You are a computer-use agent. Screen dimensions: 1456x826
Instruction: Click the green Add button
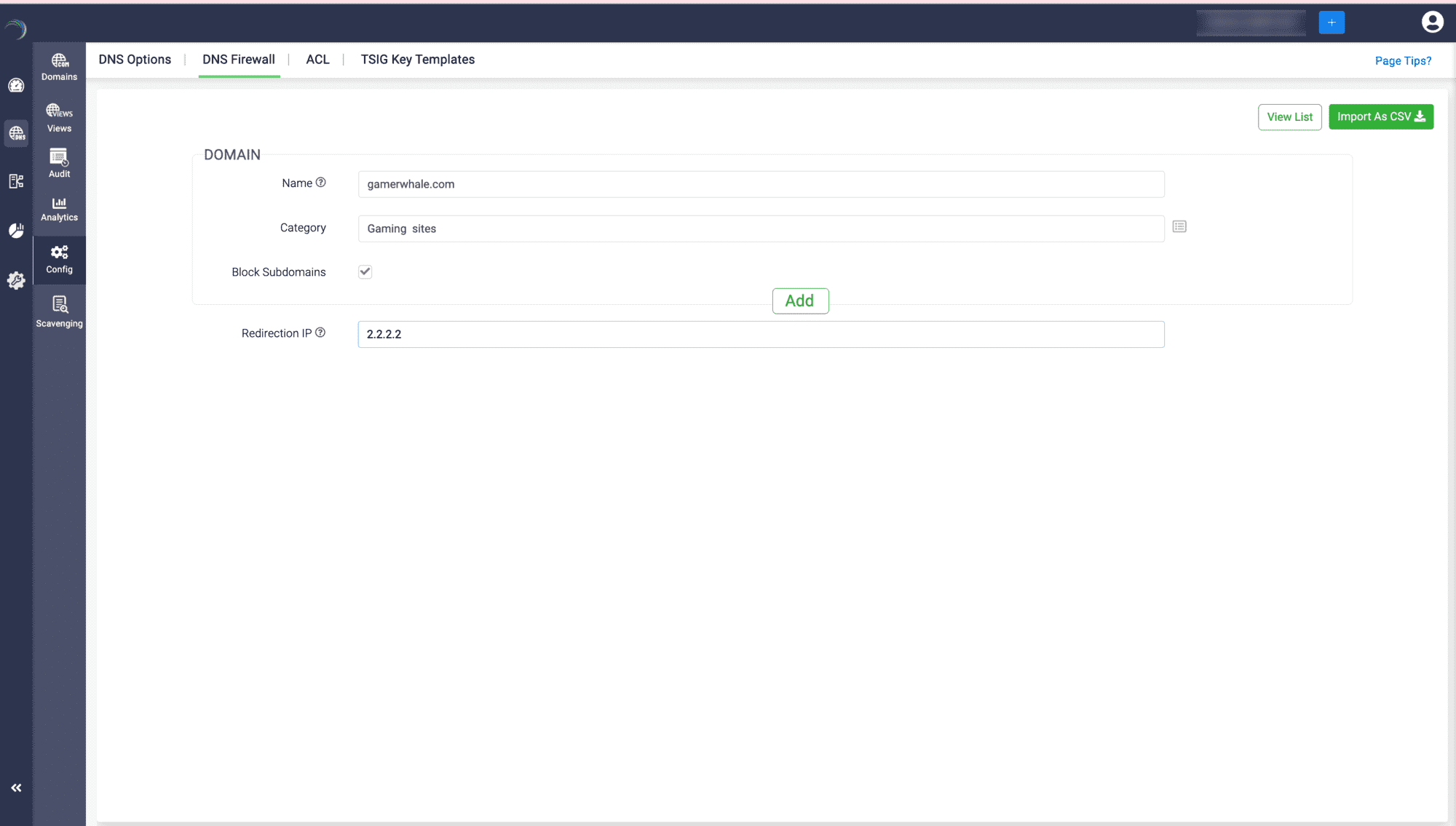pyautogui.click(x=799, y=301)
